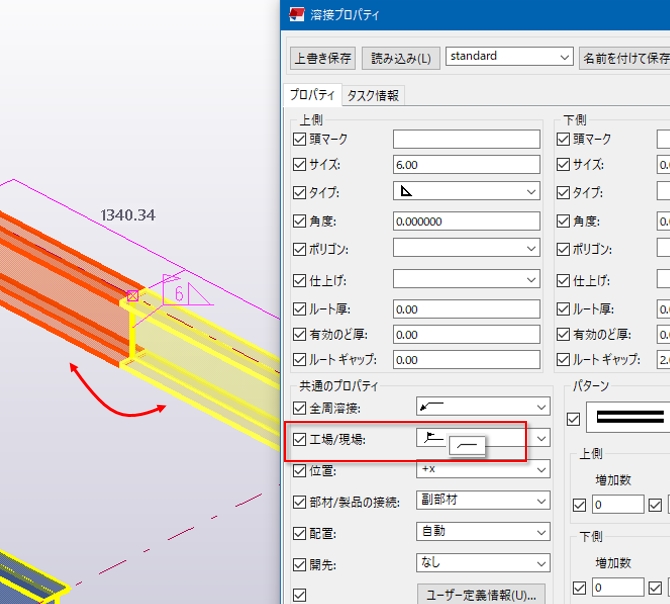The image size is (670, 604).
Task: Click 上側 ルート厚 input field
Action: [x=467, y=309]
